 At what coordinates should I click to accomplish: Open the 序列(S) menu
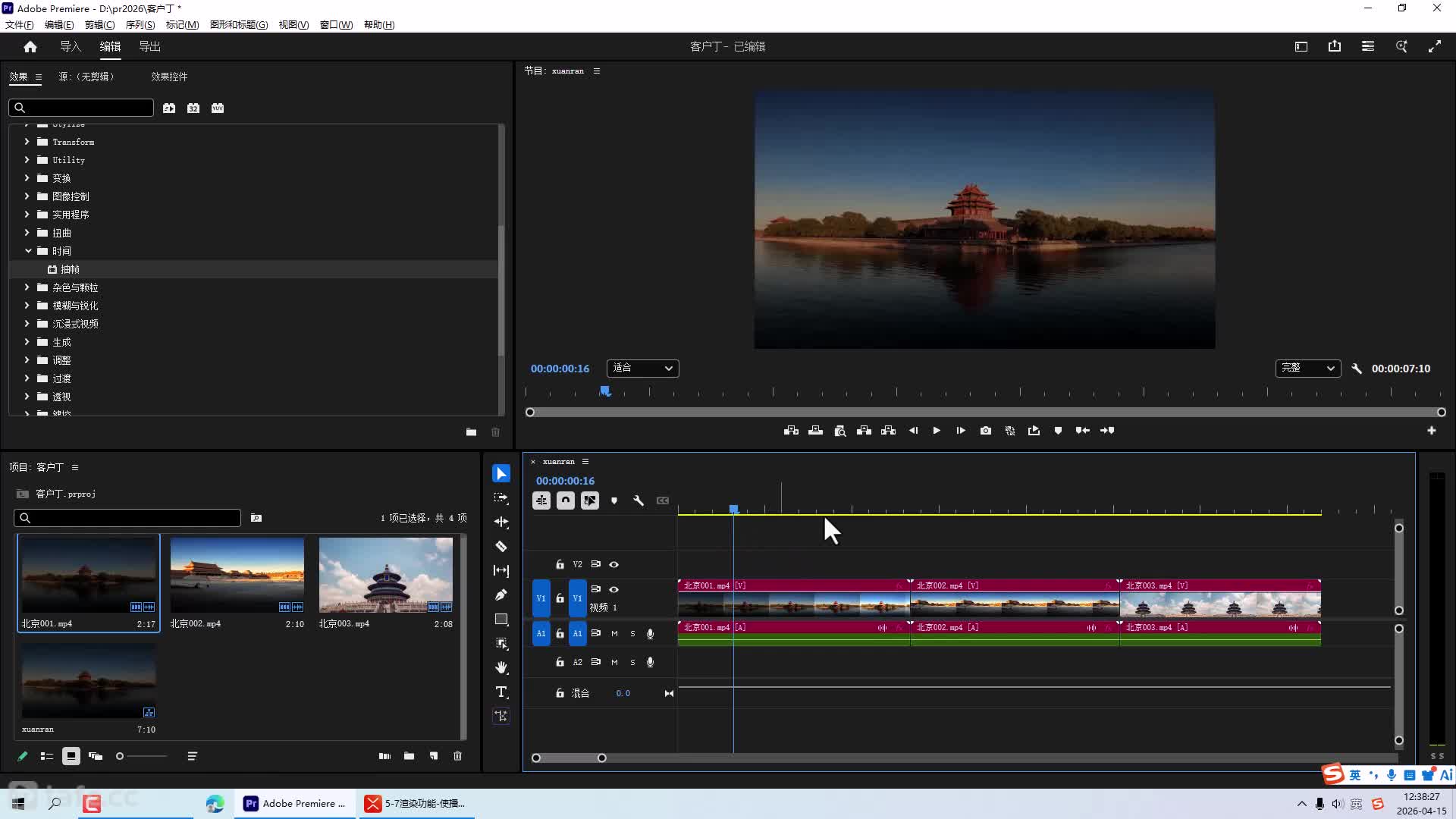[x=140, y=25]
